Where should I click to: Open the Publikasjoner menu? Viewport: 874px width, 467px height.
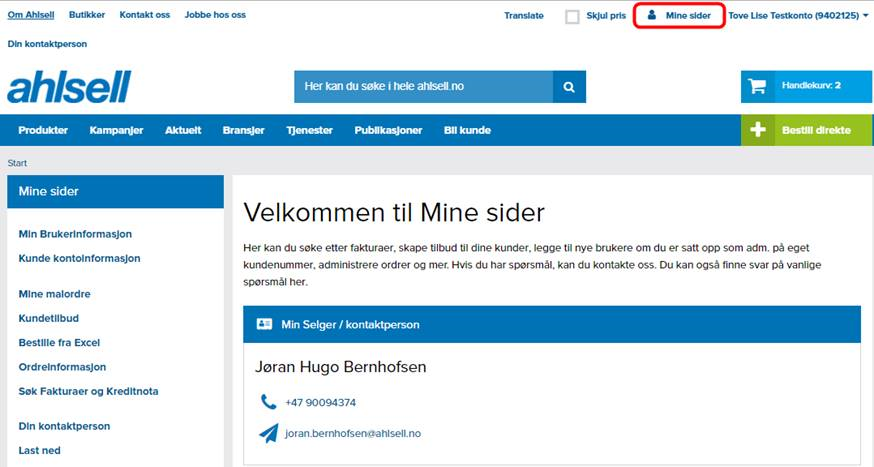(388, 130)
